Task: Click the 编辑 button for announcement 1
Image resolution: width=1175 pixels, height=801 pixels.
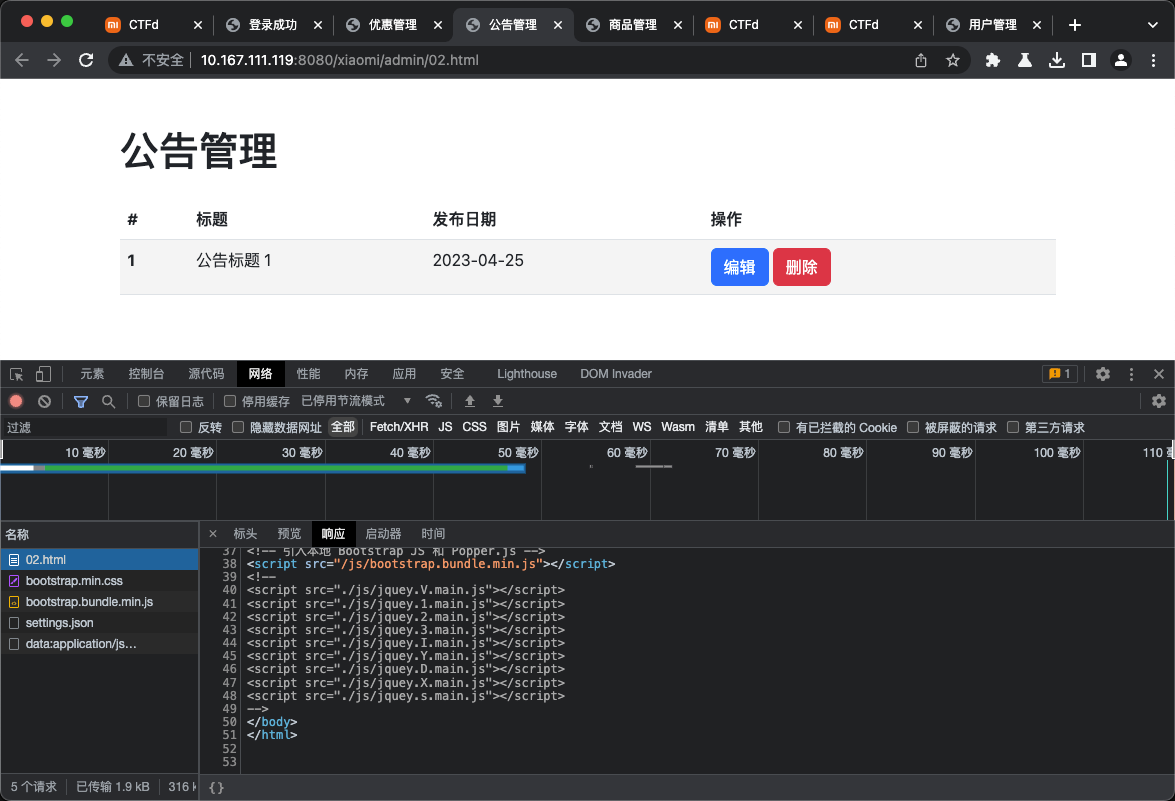Action: tap(739, 266)
